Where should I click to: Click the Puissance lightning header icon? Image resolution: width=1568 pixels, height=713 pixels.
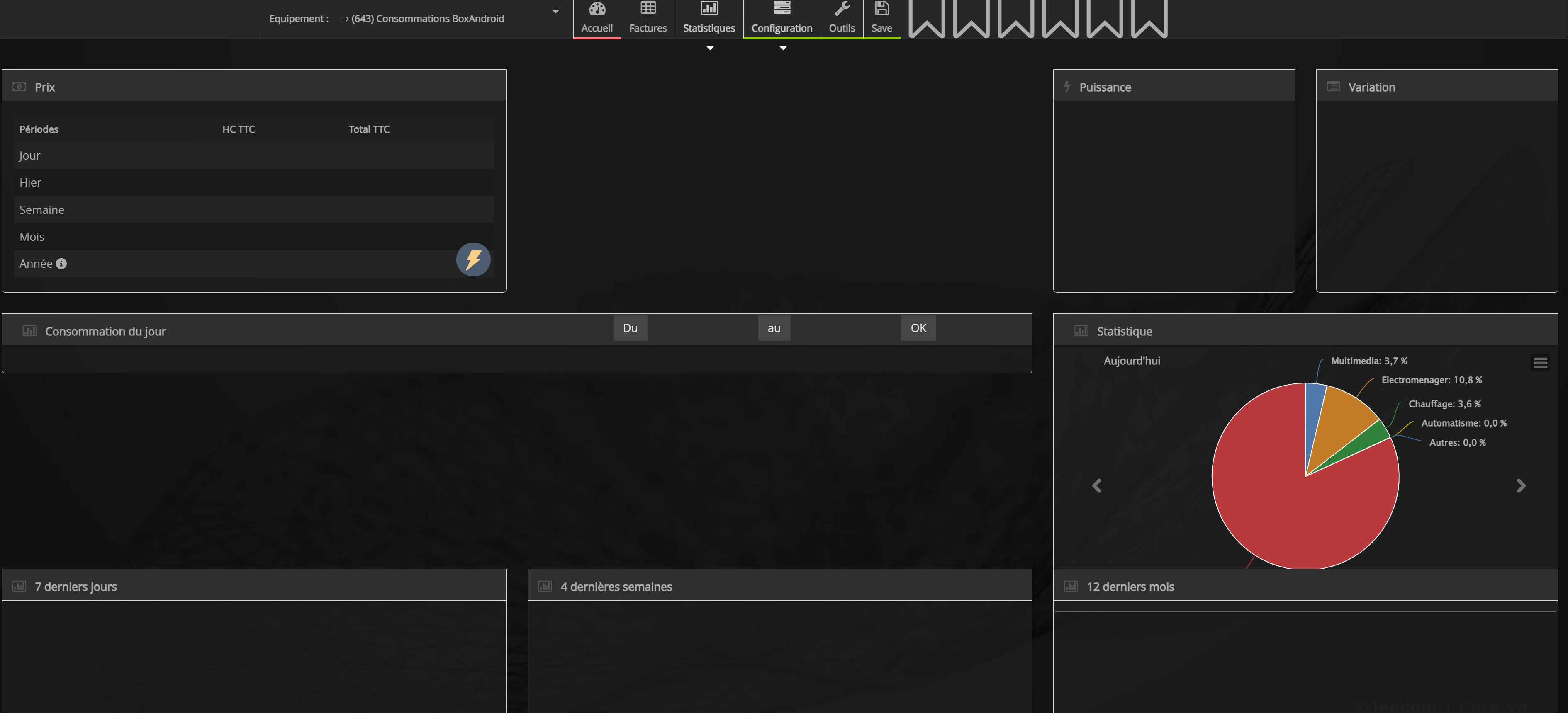(x=1067, y=86)
